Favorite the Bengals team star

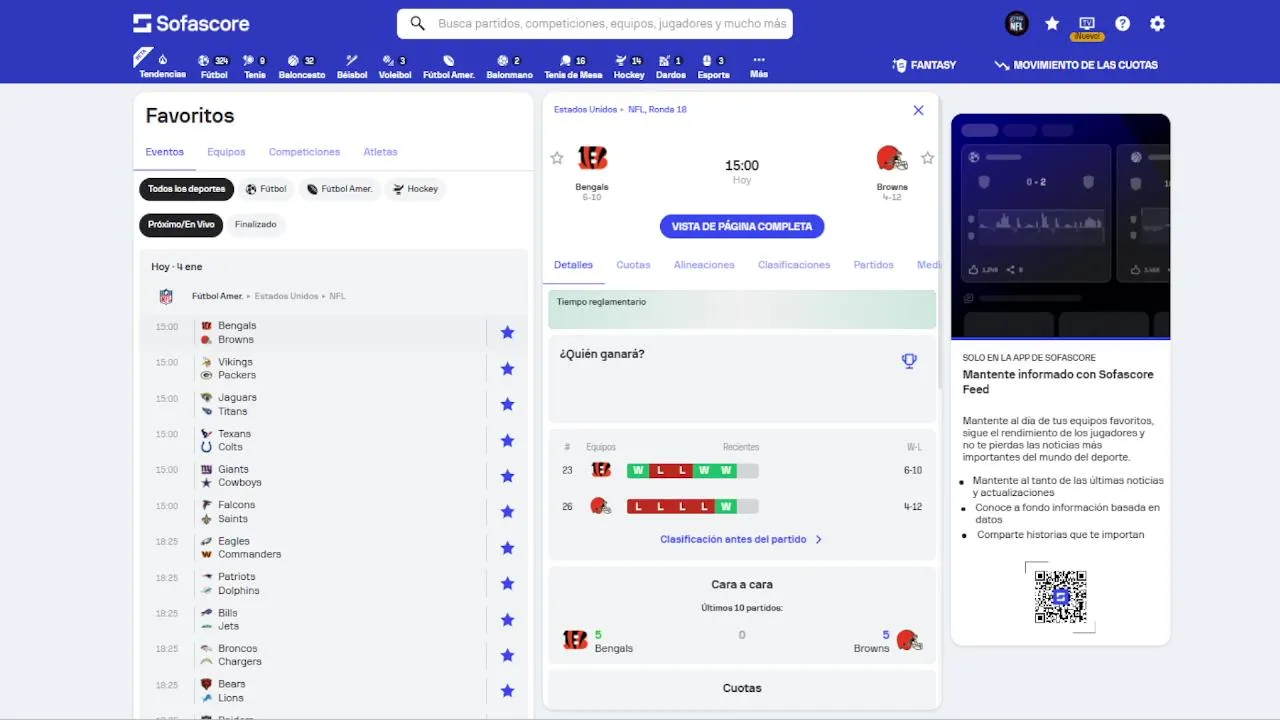557,158
